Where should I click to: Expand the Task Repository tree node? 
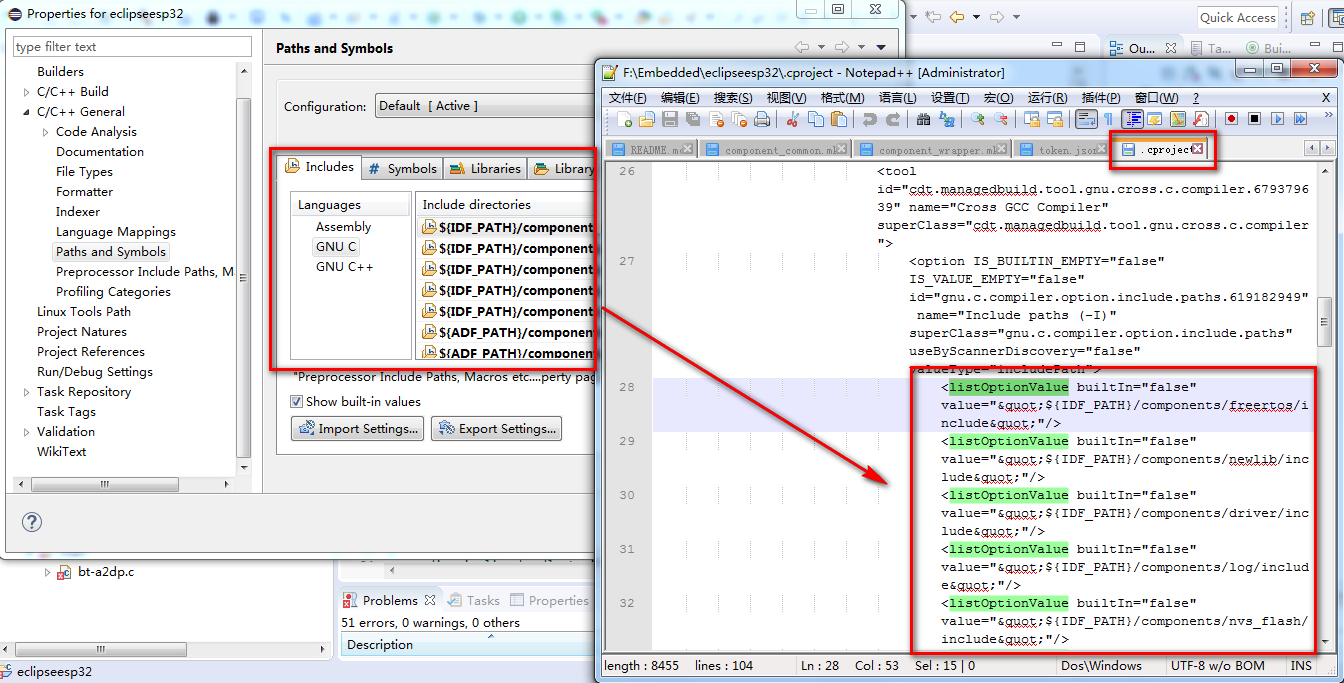click(x=27, y=392)
